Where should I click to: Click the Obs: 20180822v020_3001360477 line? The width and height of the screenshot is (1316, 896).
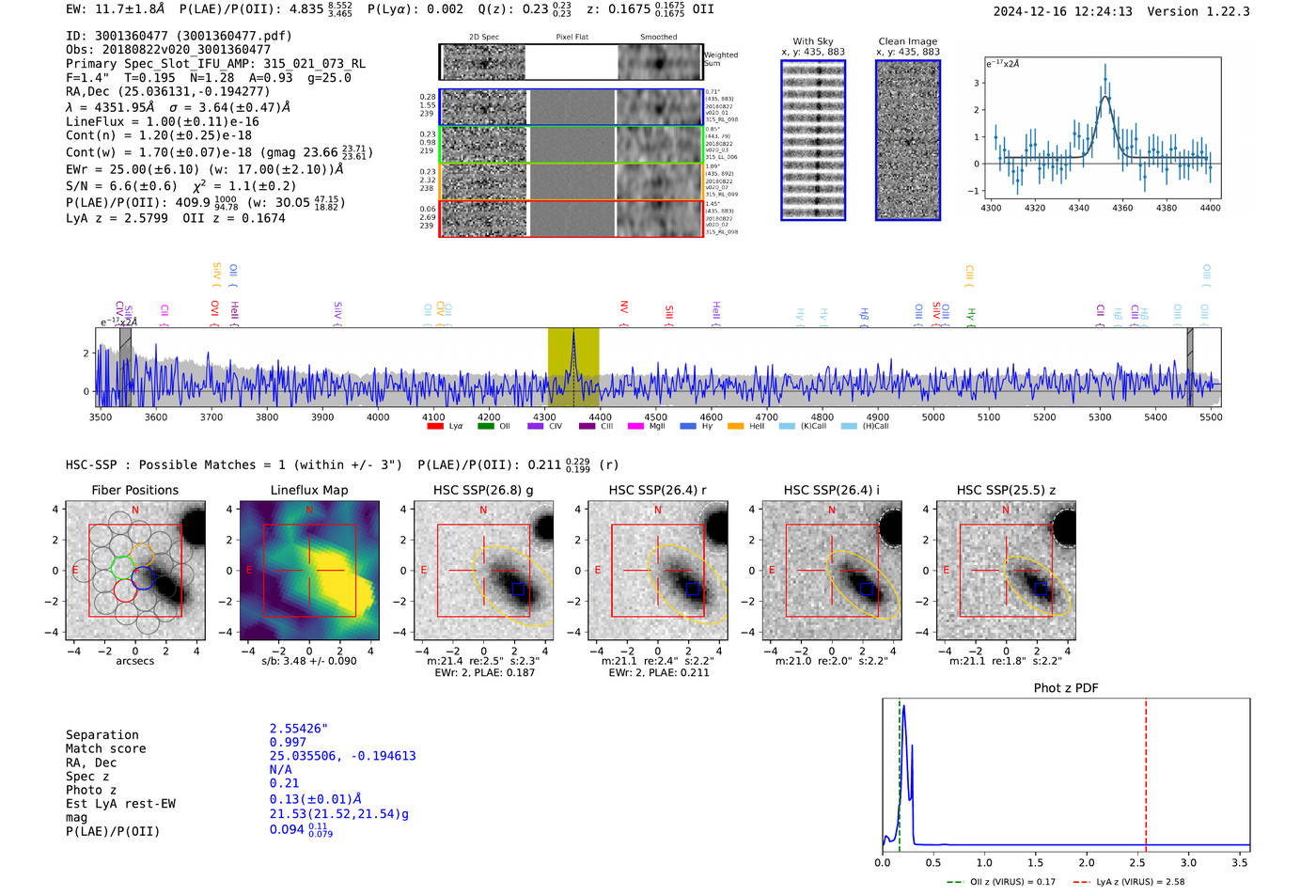pos(168,50)
